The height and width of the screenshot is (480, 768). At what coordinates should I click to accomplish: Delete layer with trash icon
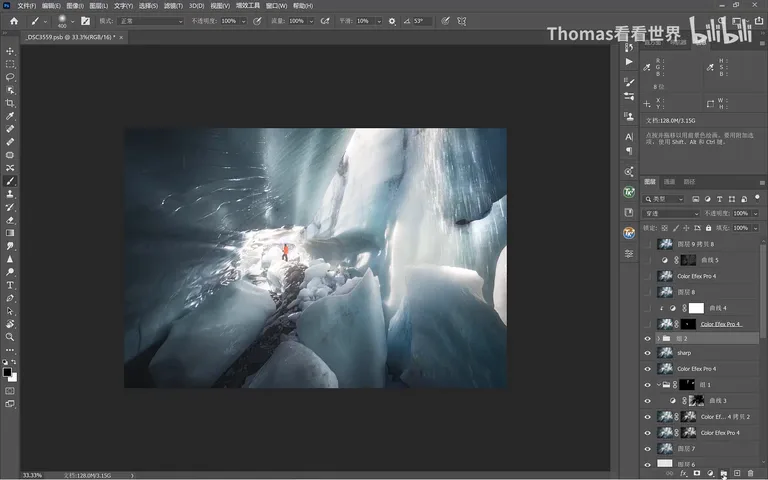click(x=750, y=473)
